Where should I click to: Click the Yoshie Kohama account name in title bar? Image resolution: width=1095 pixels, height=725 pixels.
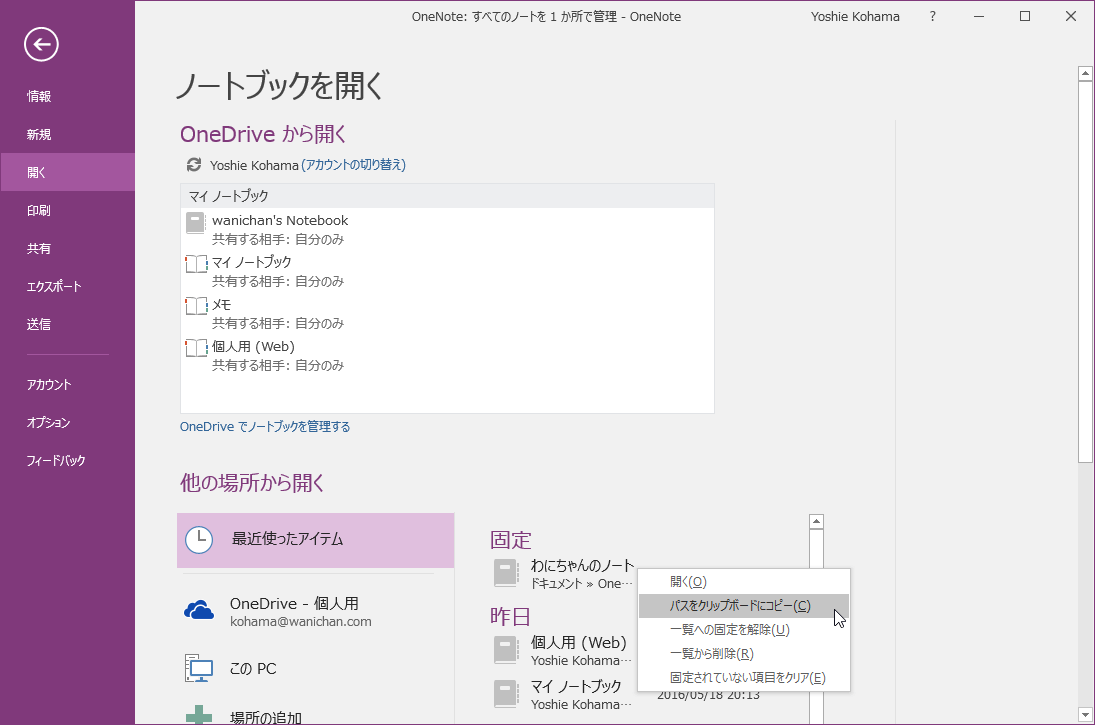point(855,16)
